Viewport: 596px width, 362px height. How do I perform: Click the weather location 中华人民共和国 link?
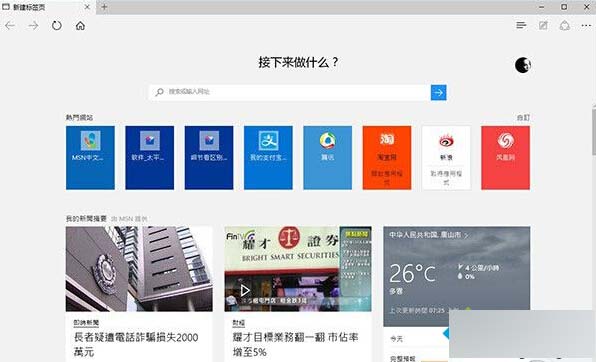[428, 235]
